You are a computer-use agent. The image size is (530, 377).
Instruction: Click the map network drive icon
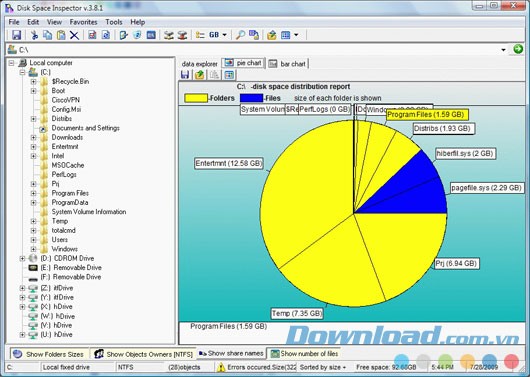point(169,35)
